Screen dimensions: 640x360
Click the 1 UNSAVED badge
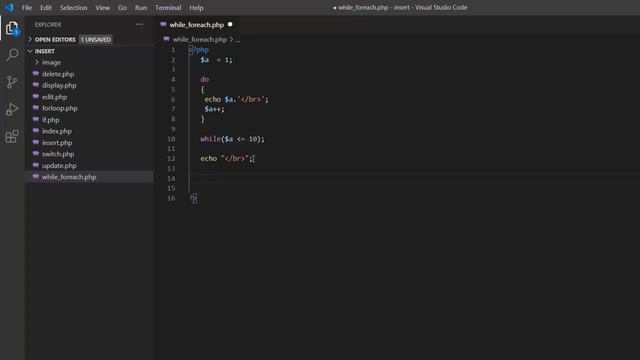[96, 40]
